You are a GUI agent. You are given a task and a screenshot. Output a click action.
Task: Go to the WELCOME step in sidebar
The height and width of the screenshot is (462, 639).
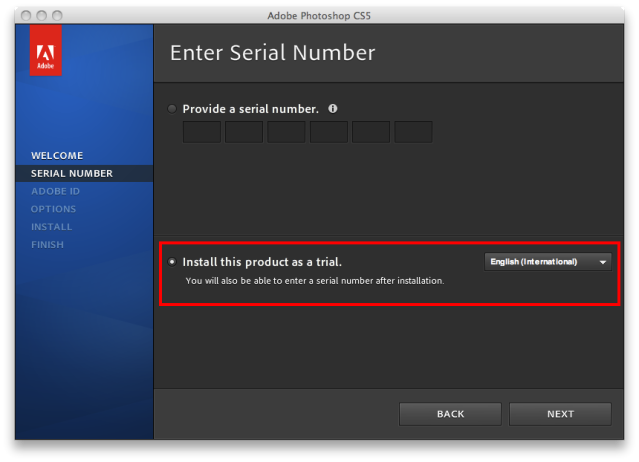tap(57, 156)
